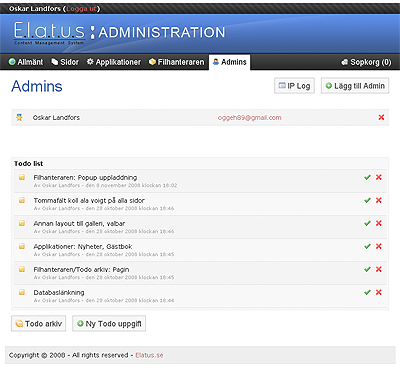This screenshot has width=400, height=369.
Task: Delete the 'Databaslänkning' todo
Action: [379, 292]
